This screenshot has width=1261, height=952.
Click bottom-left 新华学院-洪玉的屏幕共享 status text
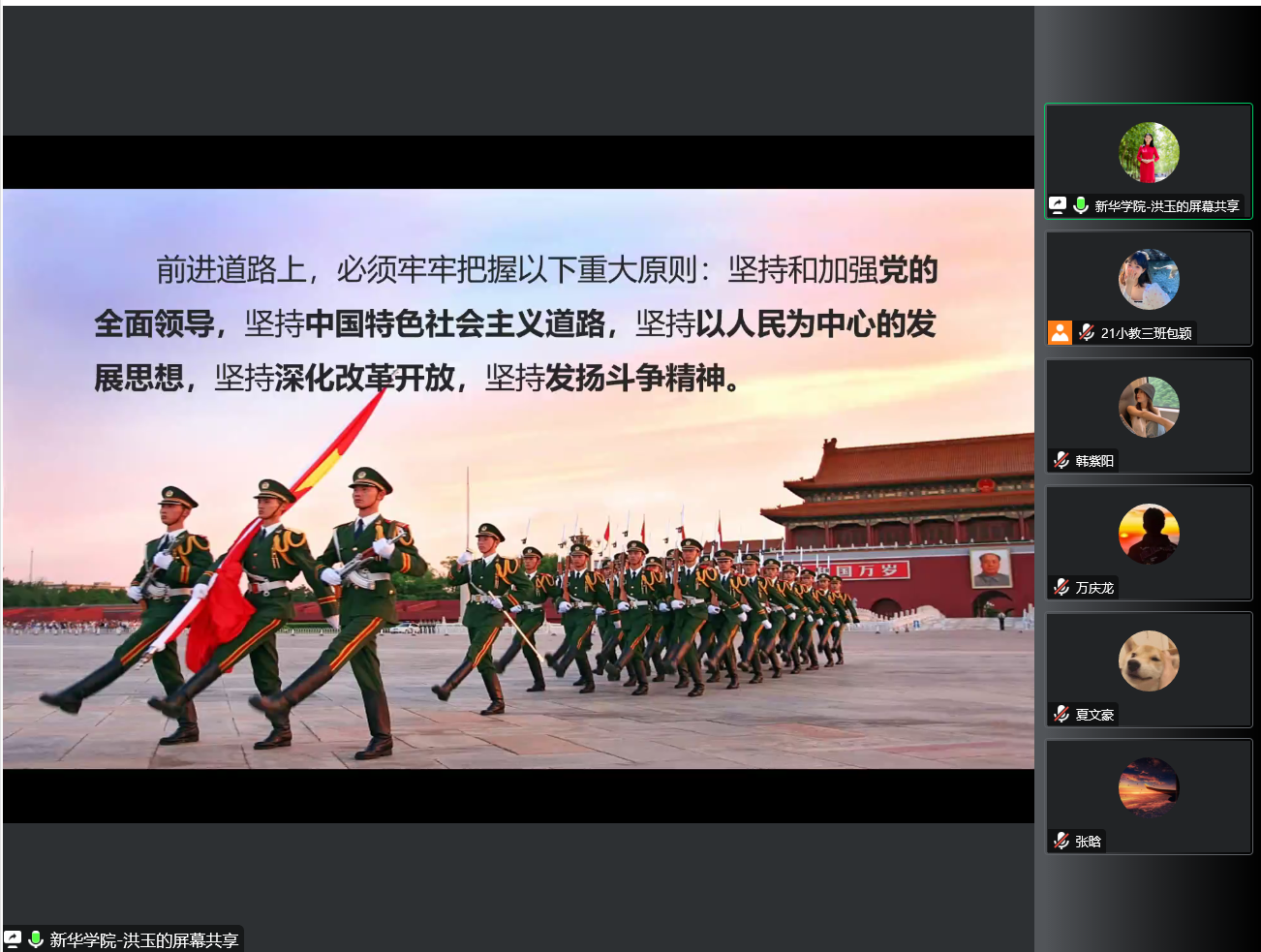pos(143,939)
